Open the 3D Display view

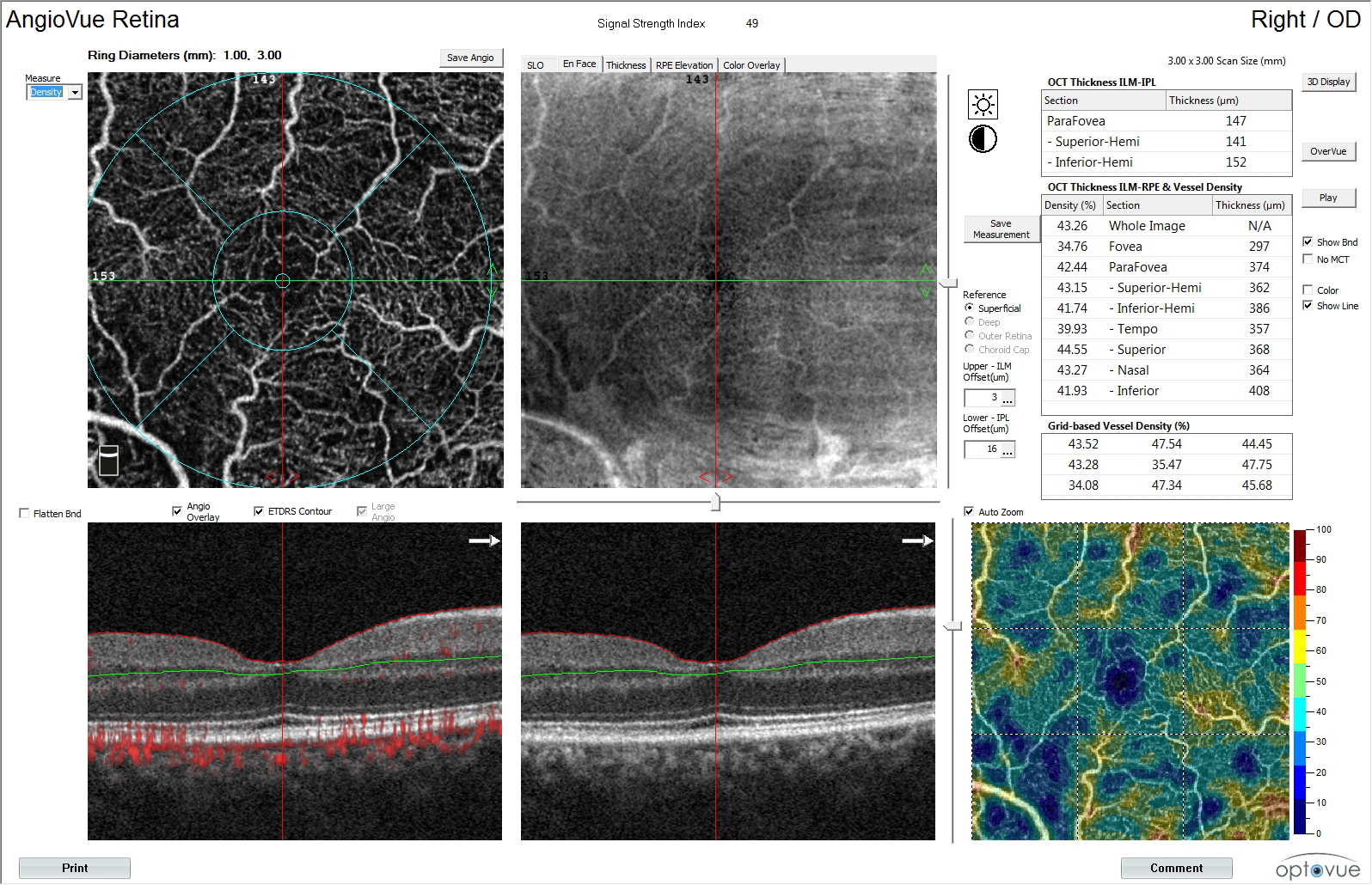coord(1328,82)
